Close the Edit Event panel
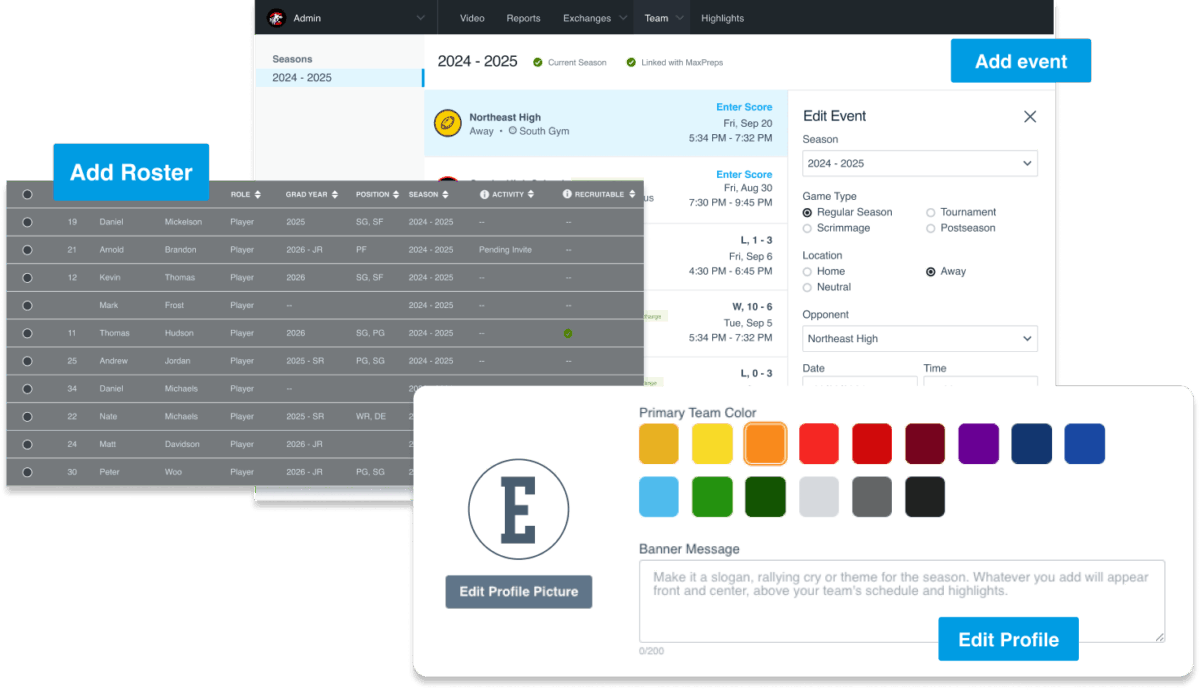Viewport: 1200px width, 690px height. click(1030, 116)
